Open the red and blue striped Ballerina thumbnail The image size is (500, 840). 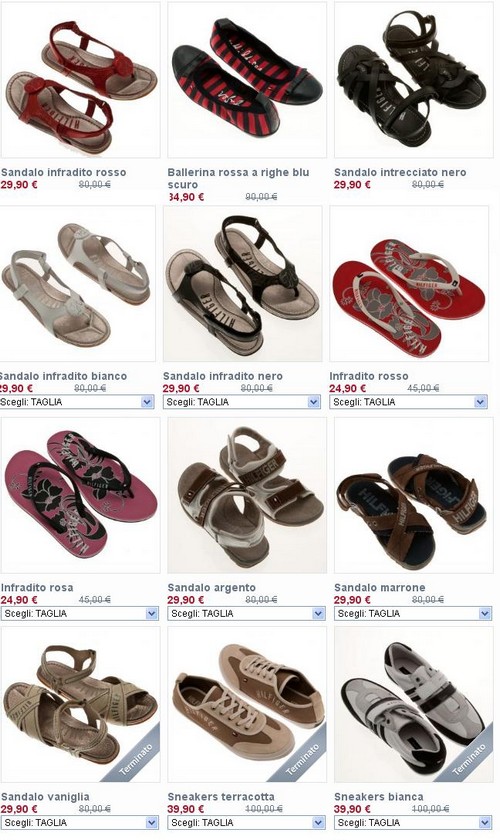247,80
